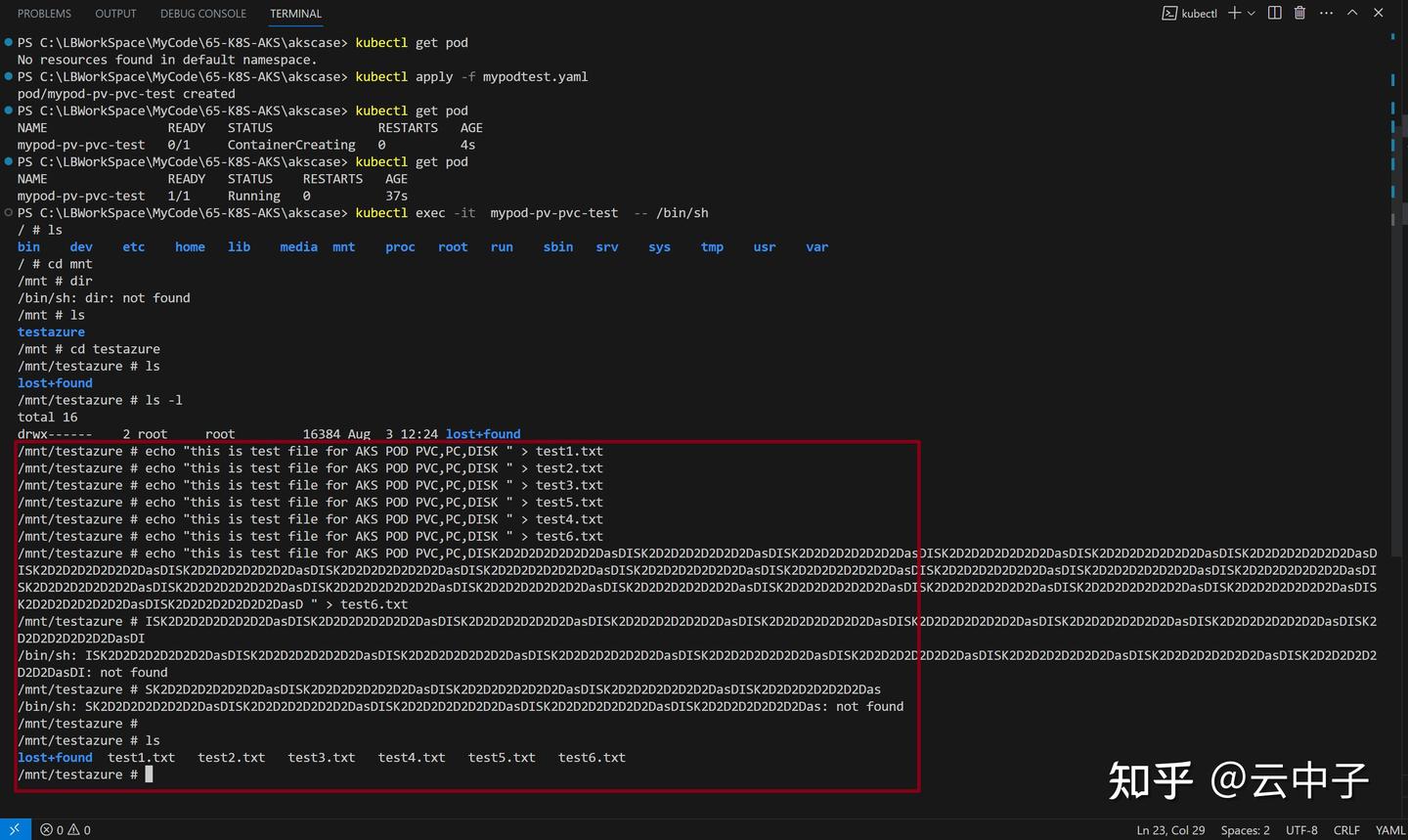Open the Remote window indicator in status bar
The height and width of the screenshot is (840, 1408).
coord(14,829)
